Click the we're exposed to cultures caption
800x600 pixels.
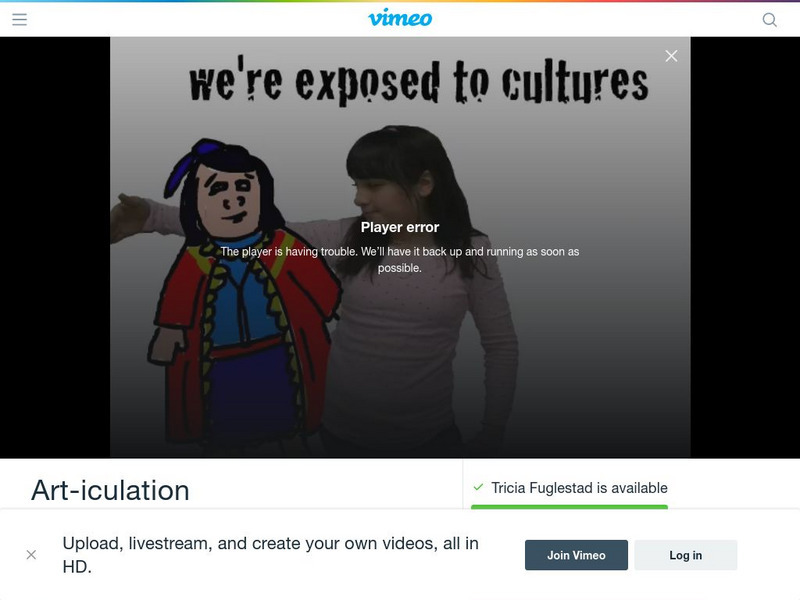[418, 81]
